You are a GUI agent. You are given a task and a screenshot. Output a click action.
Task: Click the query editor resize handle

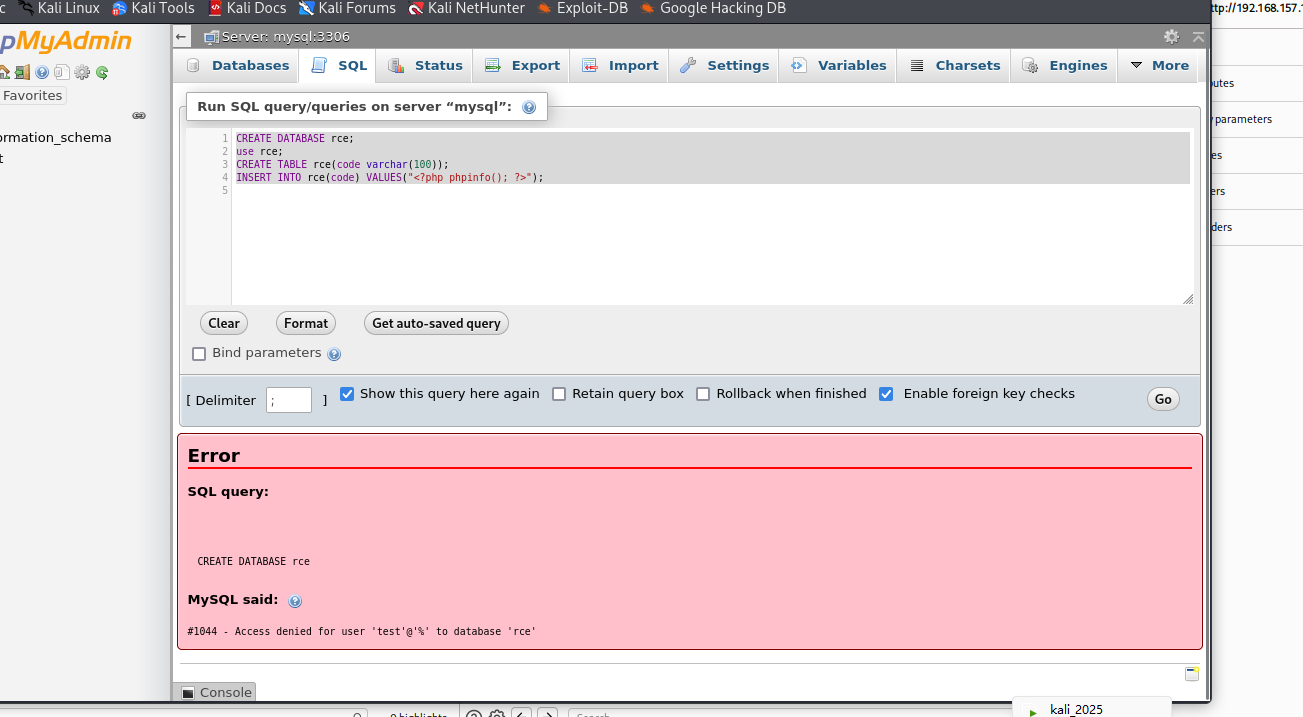click(1188, 299)
